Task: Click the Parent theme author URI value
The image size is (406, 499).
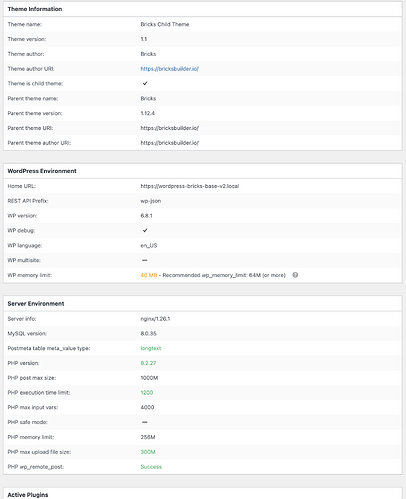Action: [x=169, y=143]
